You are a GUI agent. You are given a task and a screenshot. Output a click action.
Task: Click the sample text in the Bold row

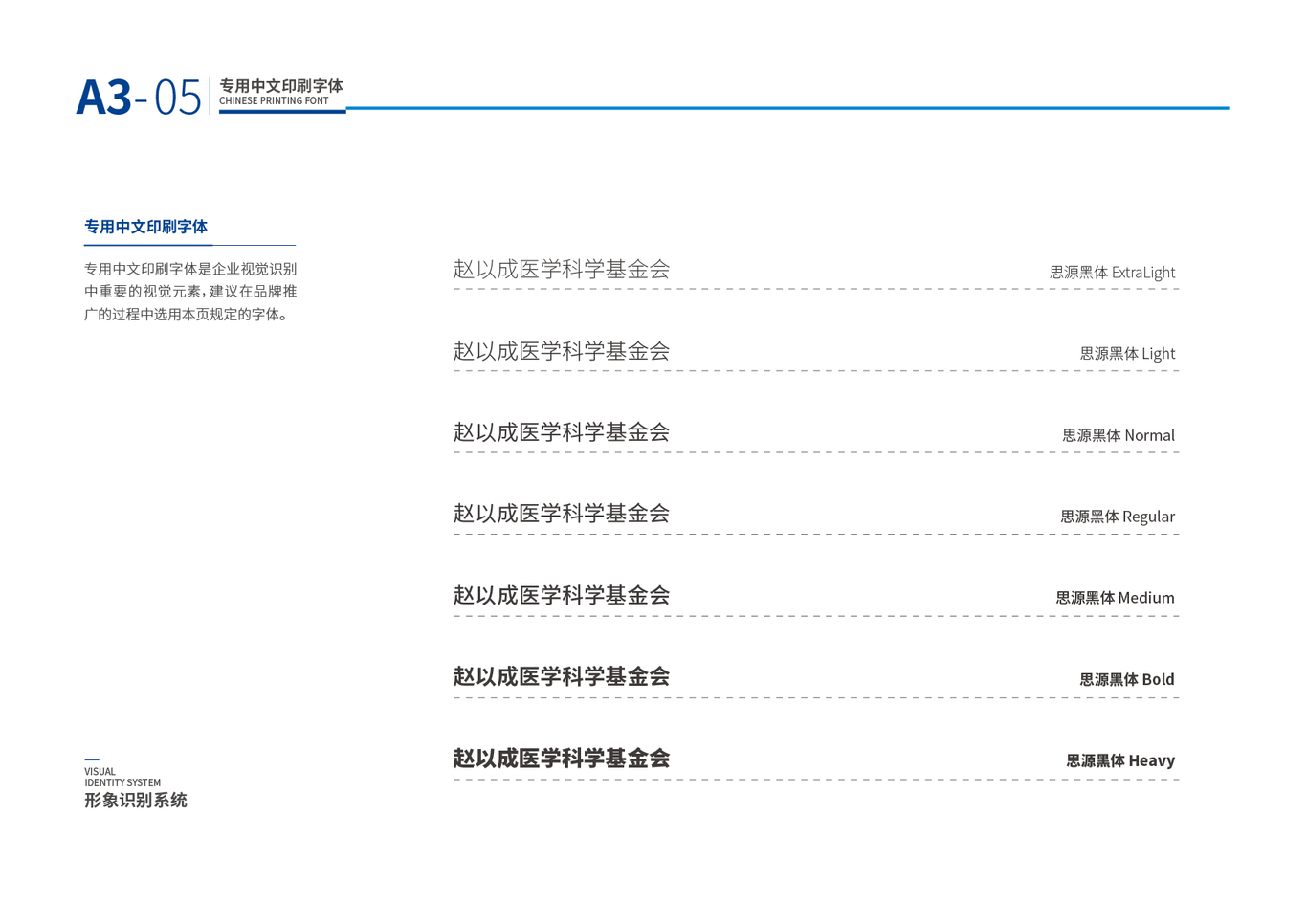point(562,677)
